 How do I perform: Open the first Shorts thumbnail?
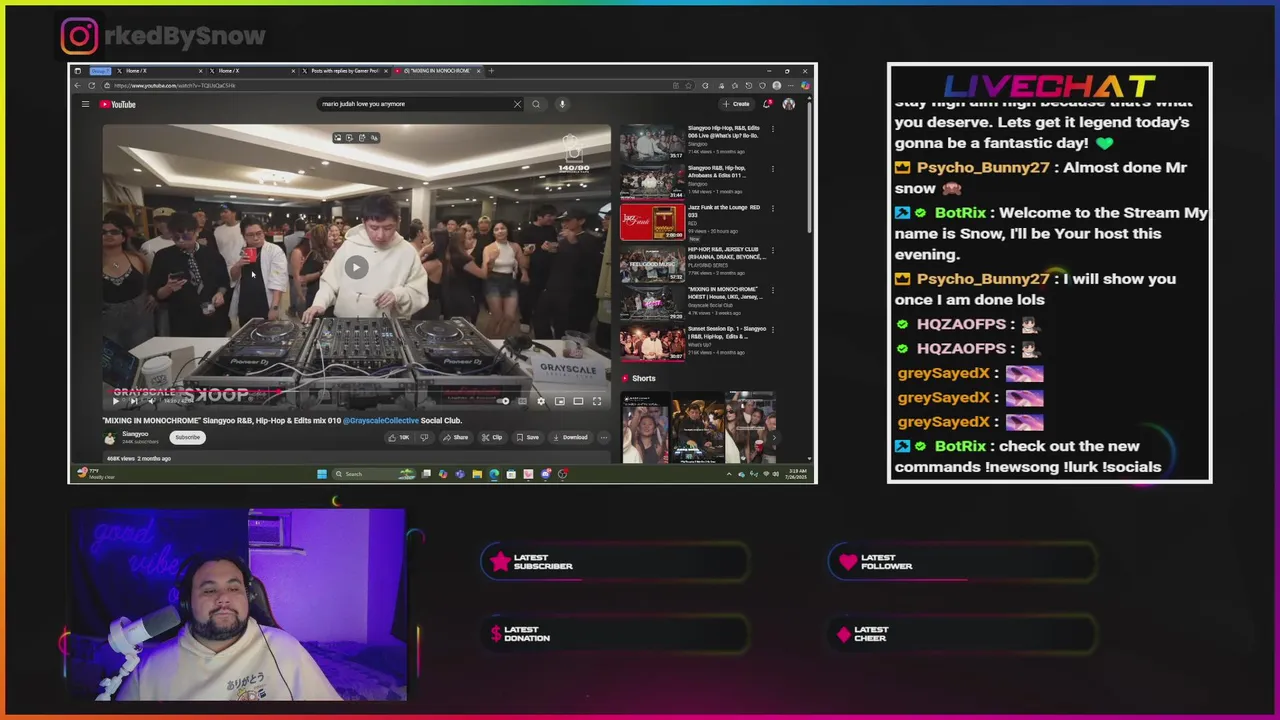tap(644, 428)
